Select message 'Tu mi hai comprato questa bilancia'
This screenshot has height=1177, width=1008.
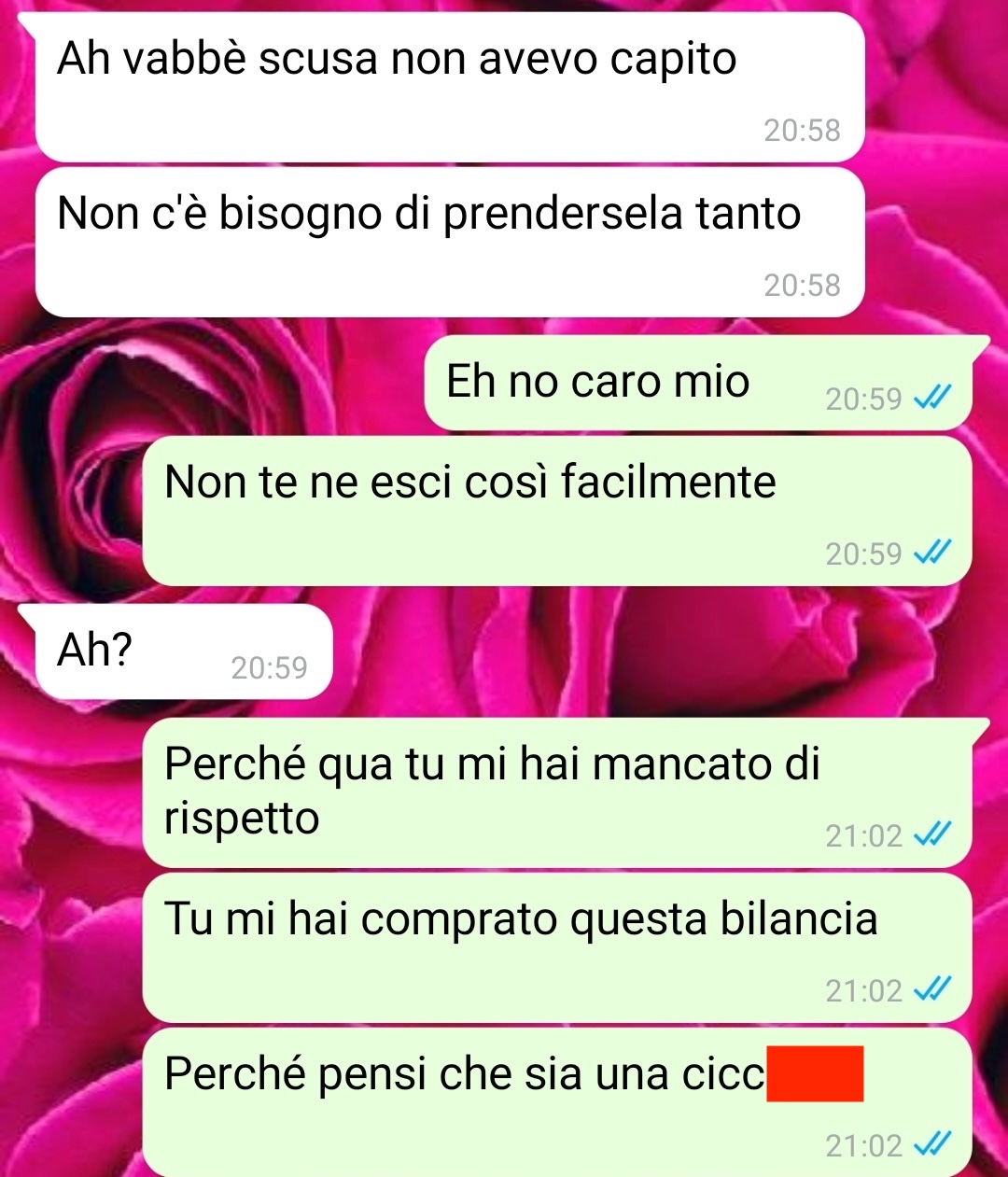(x=557, y=947)
